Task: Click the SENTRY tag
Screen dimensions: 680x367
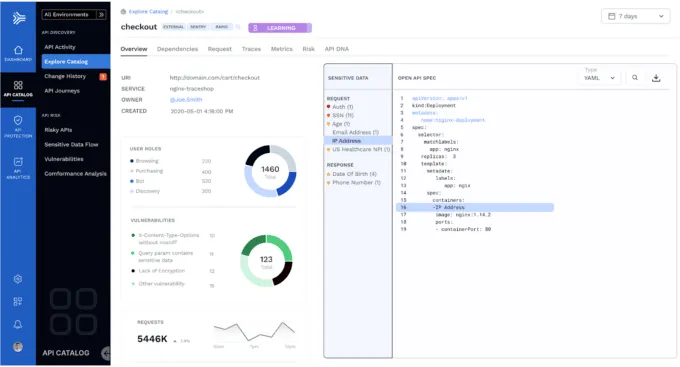Action: coord(198,27)
